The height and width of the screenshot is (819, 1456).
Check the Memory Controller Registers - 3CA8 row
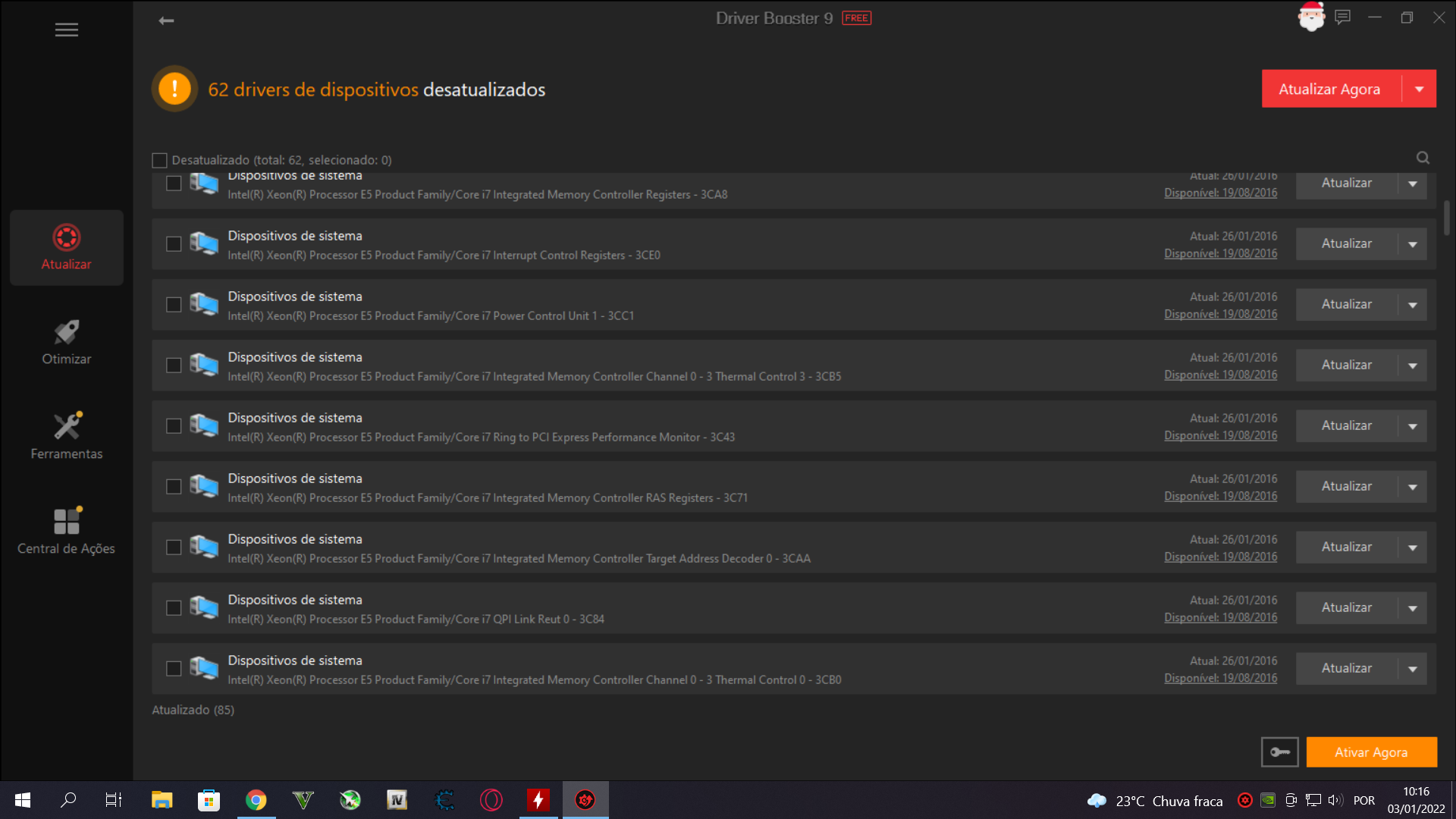point(174,184)
